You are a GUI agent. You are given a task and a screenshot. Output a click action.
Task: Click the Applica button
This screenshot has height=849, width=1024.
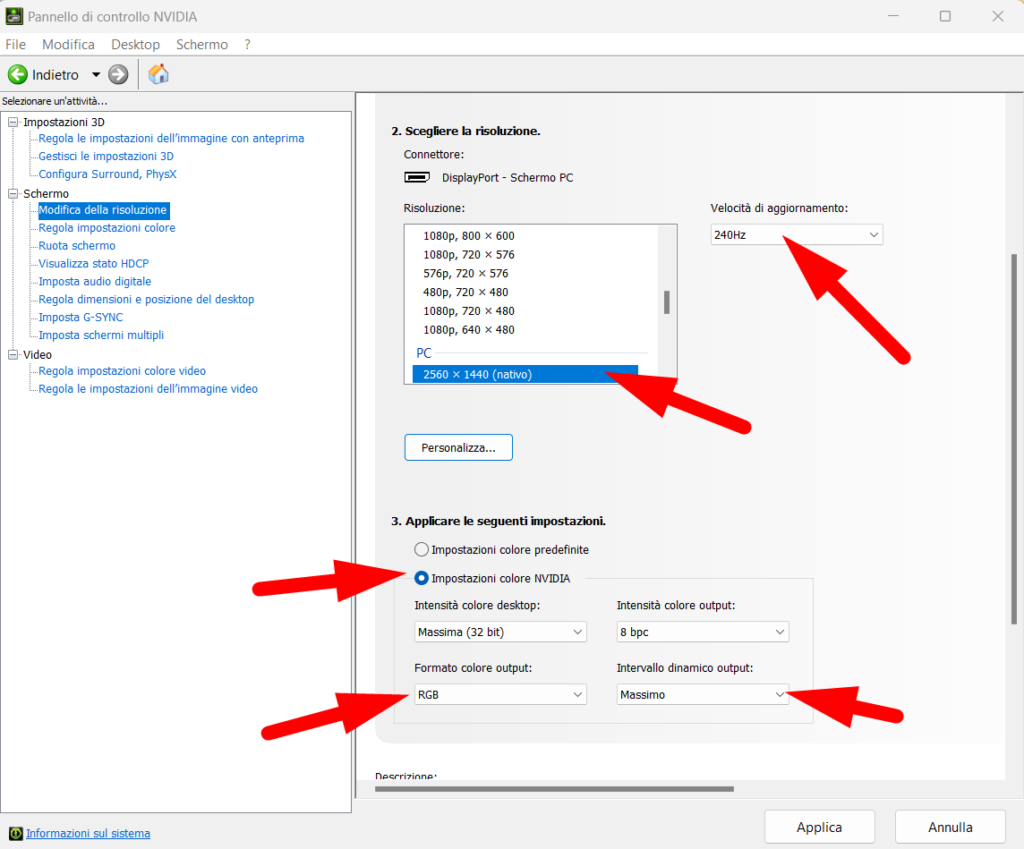(x=820, y=827)
